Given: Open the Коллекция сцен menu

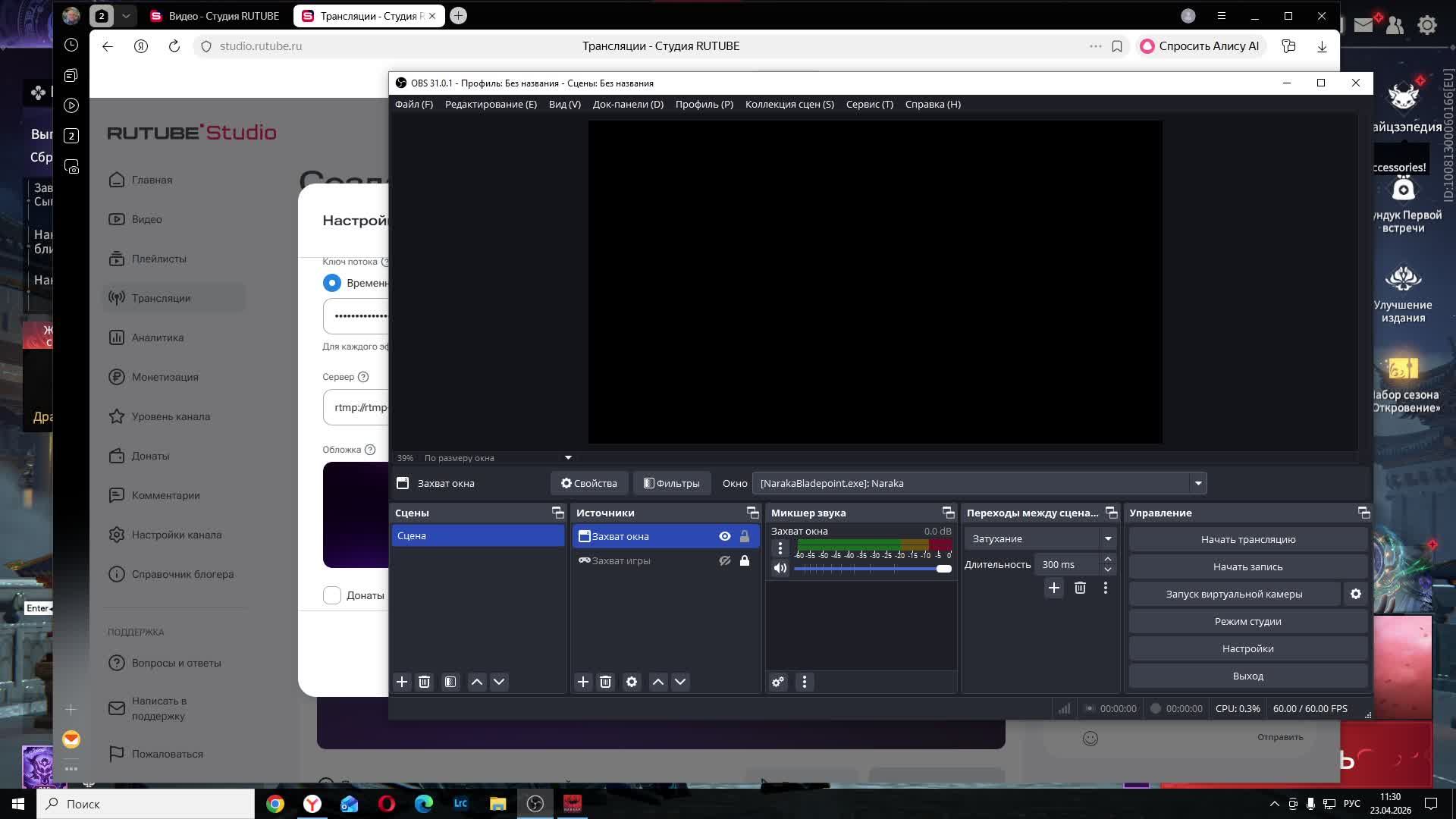Looking at the screenshot, I should coord(789,104).
